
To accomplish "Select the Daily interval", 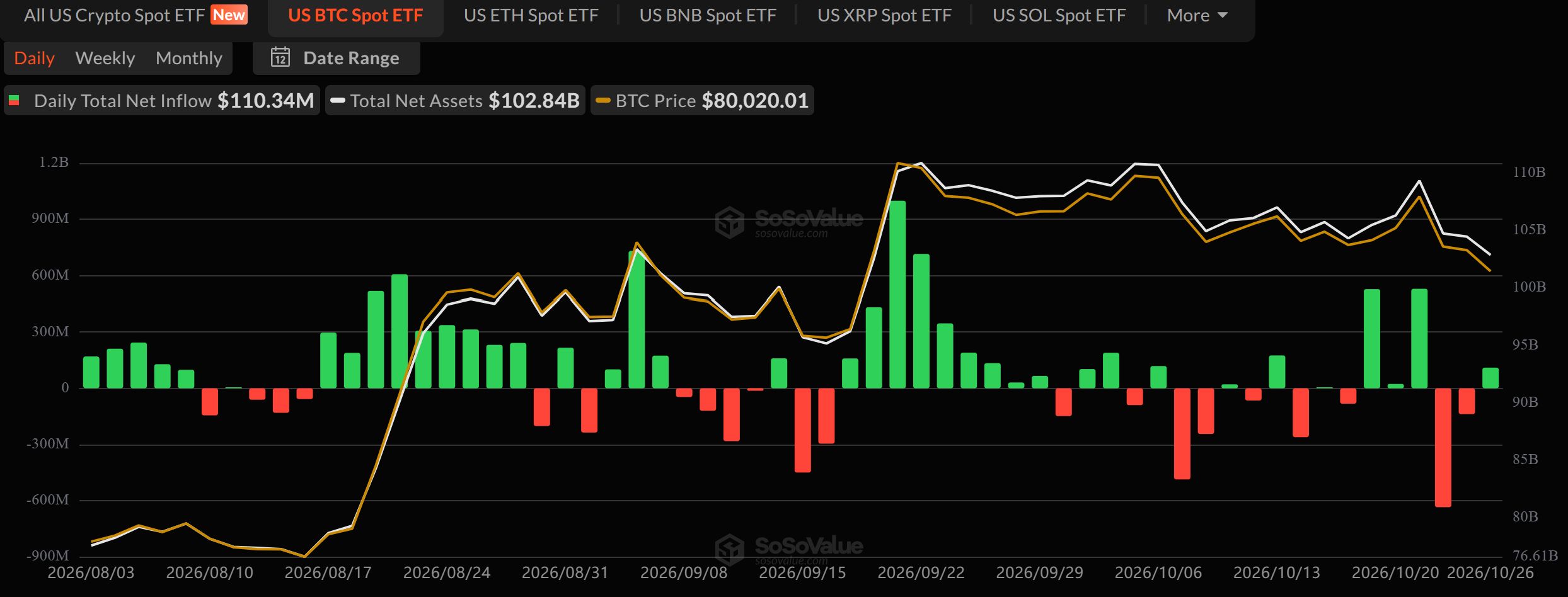I will coord(34,58).
